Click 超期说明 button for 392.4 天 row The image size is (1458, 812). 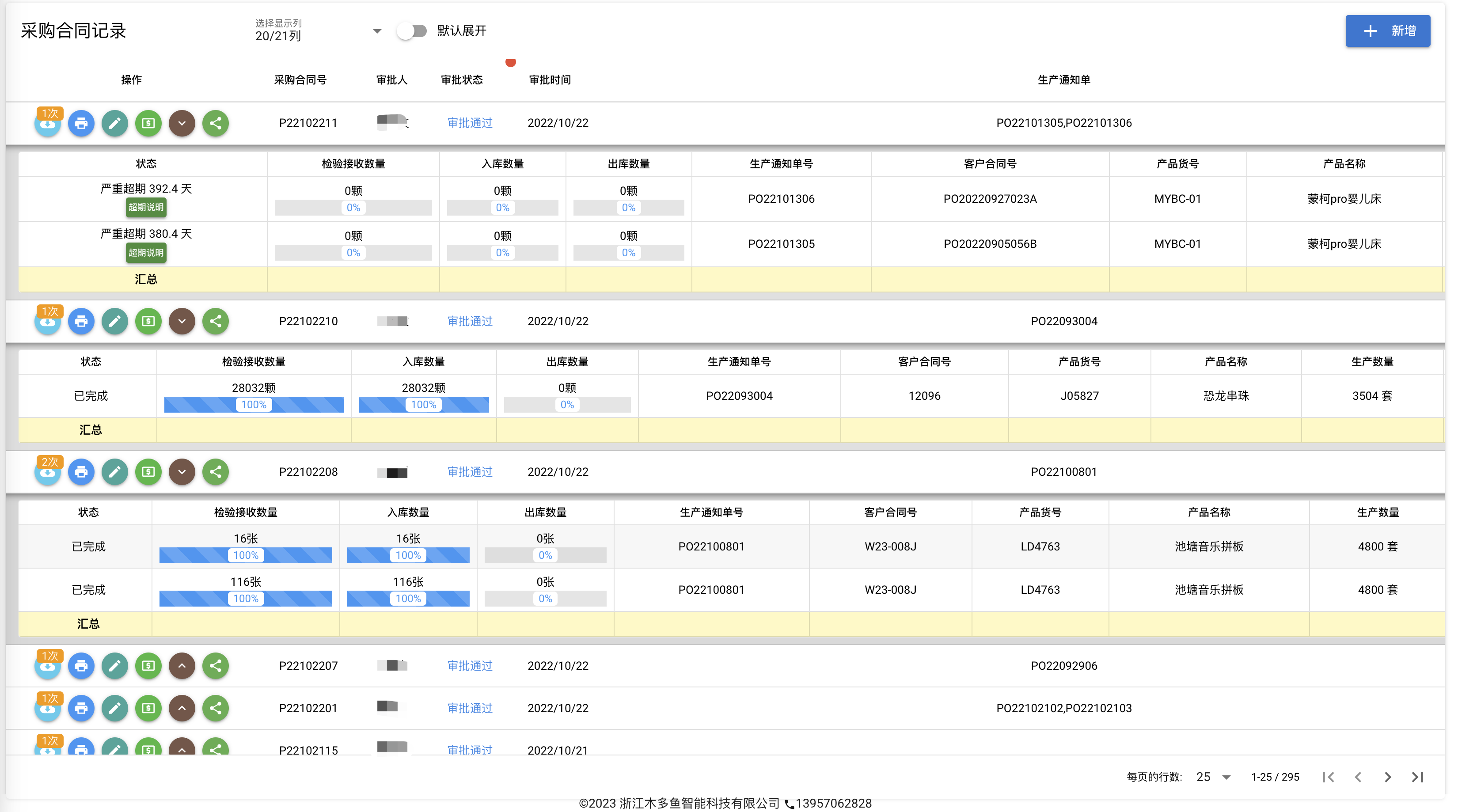pos(146,208)
